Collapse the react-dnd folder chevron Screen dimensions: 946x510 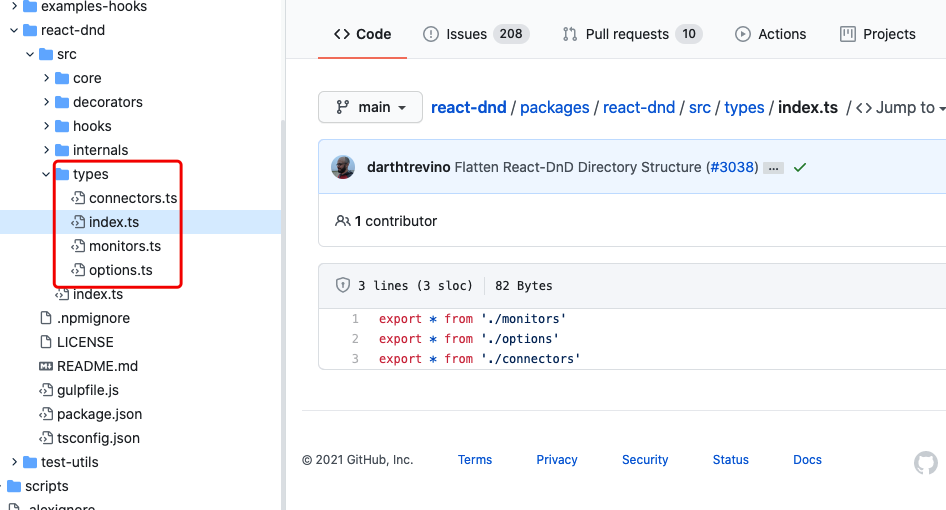(14, 30)
